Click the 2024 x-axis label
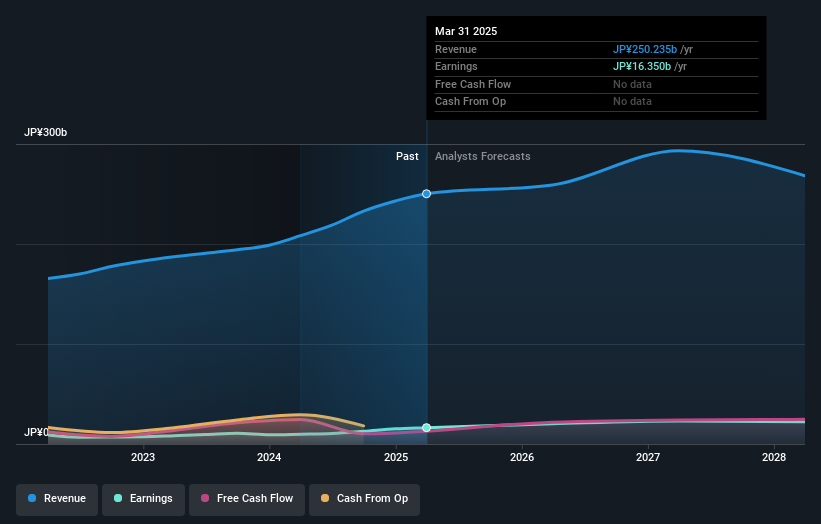Viewport: 821px width, 524px height. tap(269, 458)
